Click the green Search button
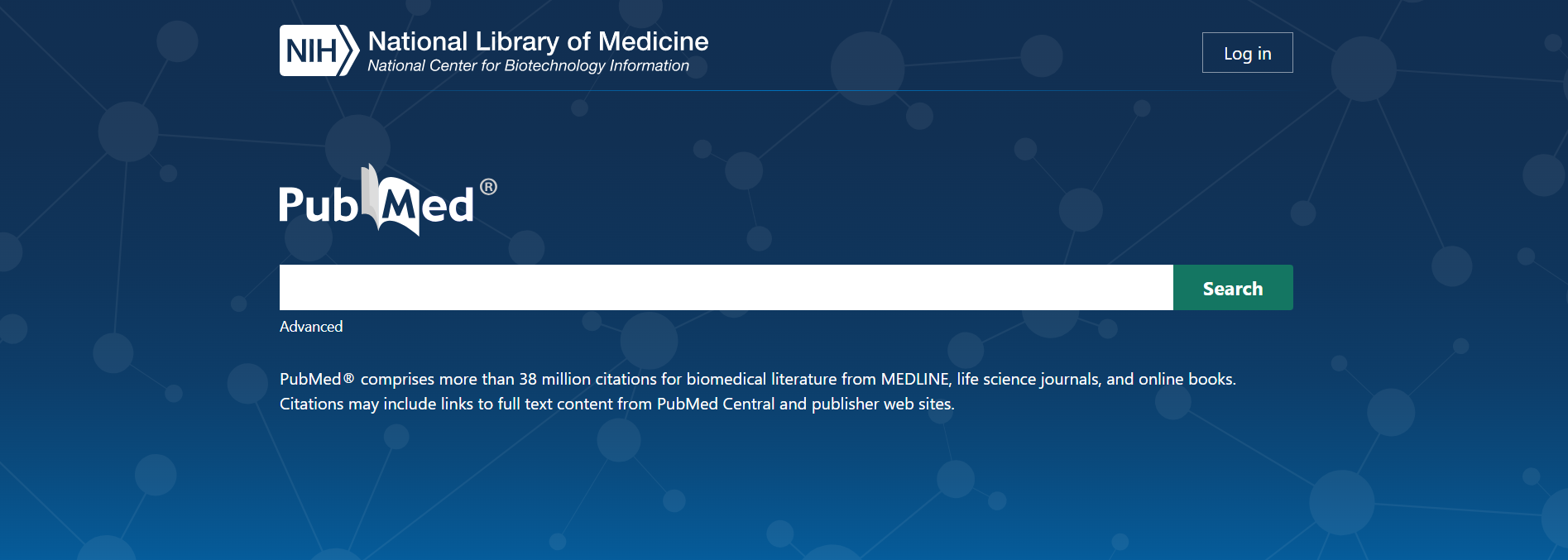The image size is (1568, 560). pyautogui.click(x=1233, y=288)
